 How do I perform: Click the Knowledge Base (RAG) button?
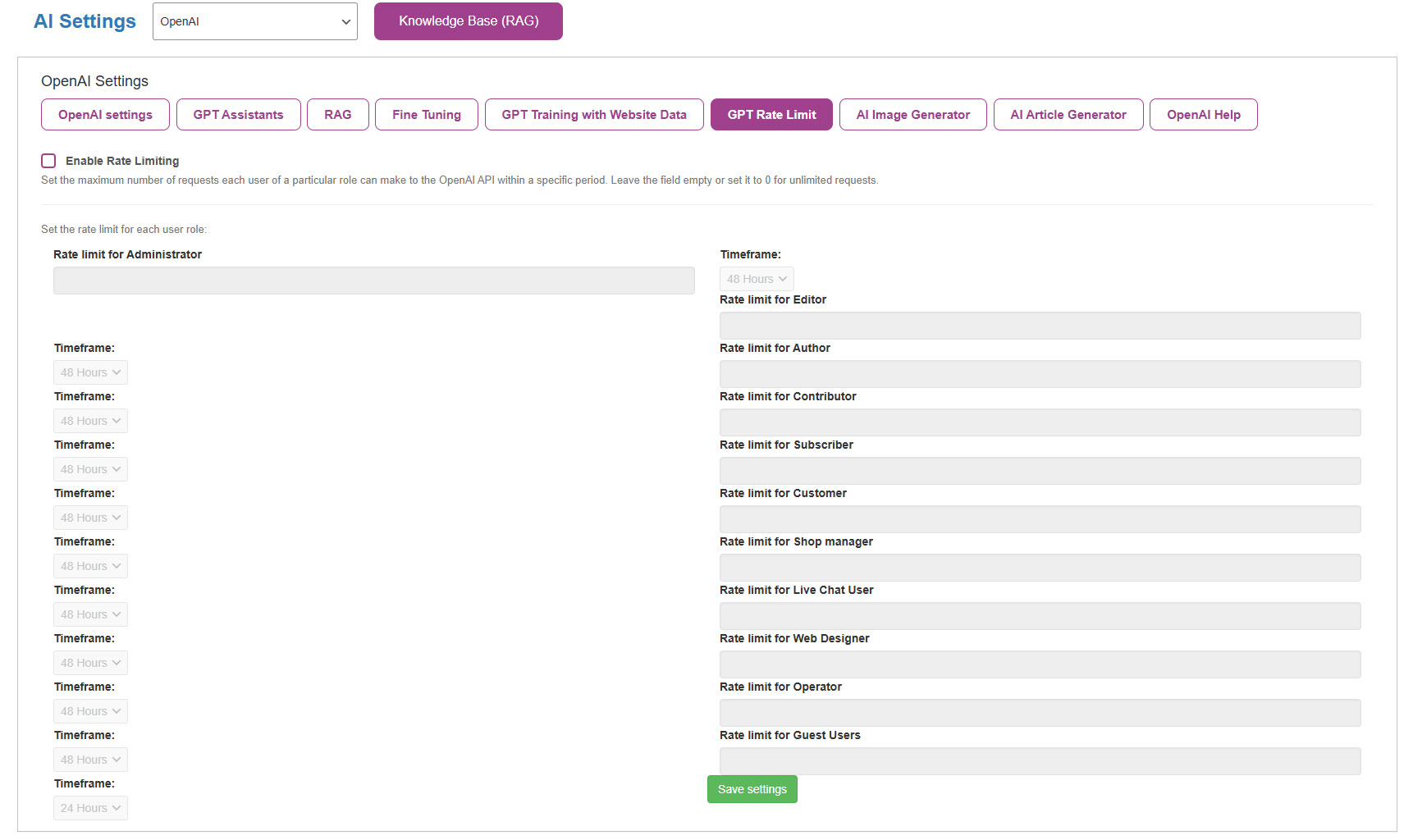pyautogui.click(x=468, y=21)
